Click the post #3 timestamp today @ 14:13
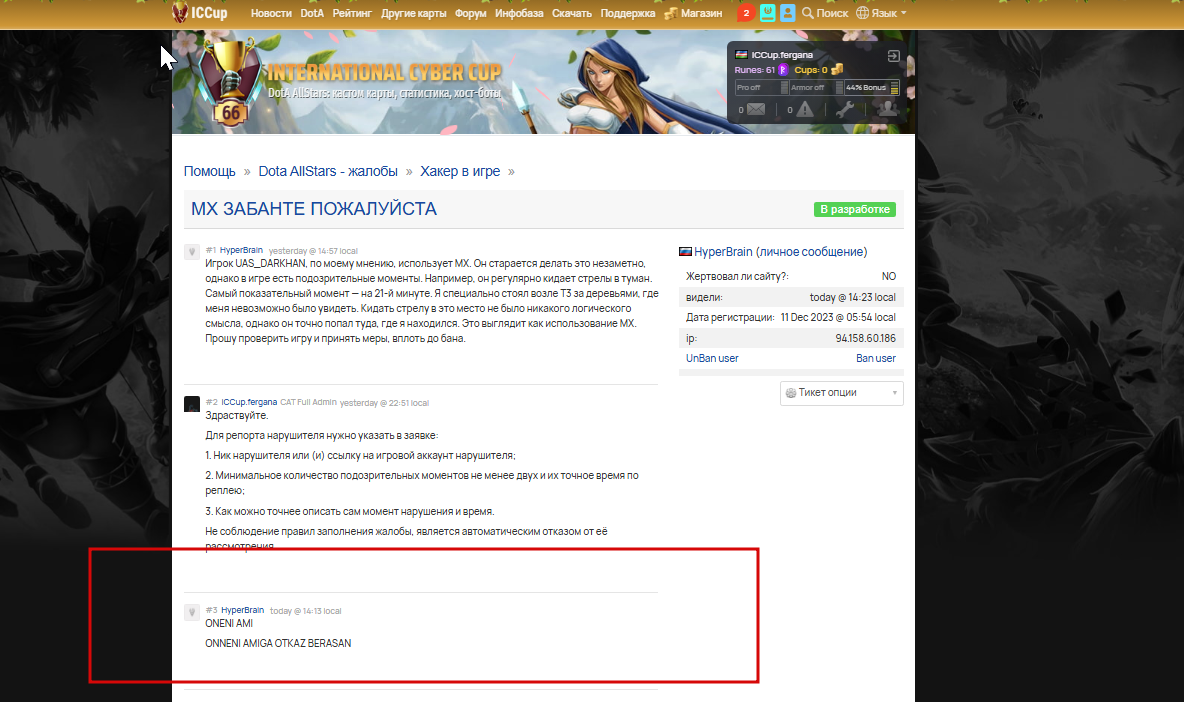Image resolution: width=1184 pixels, height=702 pixels. (x=306, y=611)
